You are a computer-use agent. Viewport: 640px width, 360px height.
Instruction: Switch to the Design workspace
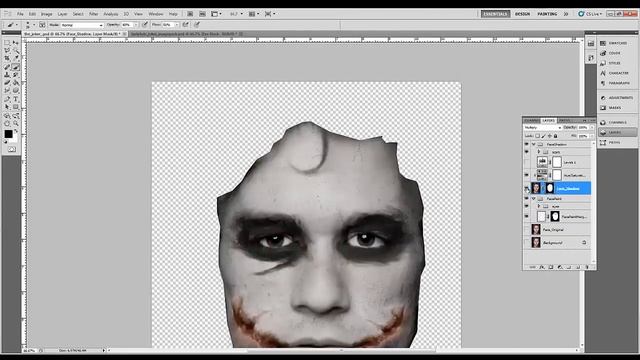point(522,14)
